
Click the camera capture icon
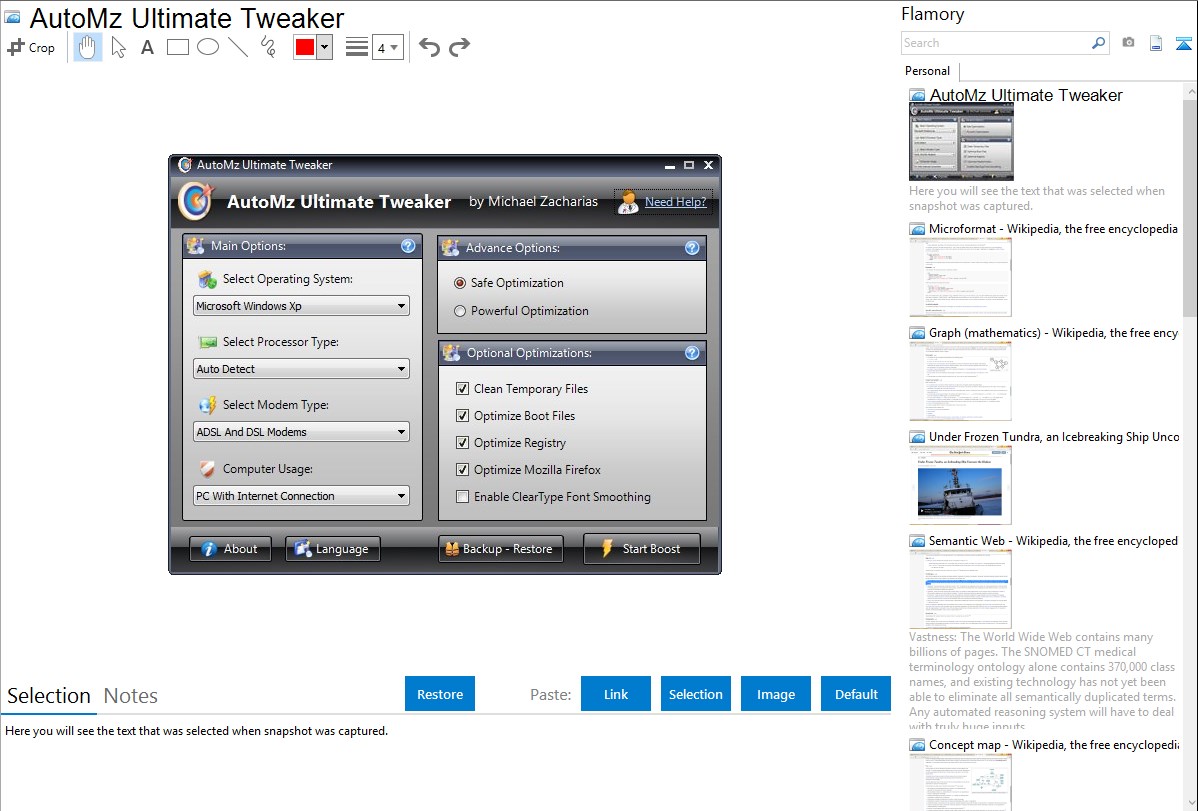(1128, 43)
